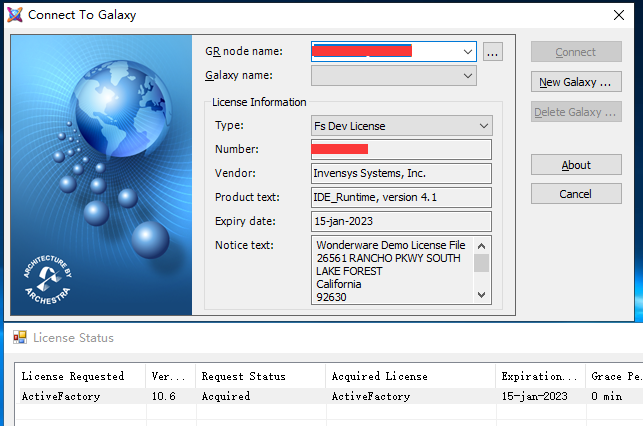Click the license Number field

click(x=401, y=149)
